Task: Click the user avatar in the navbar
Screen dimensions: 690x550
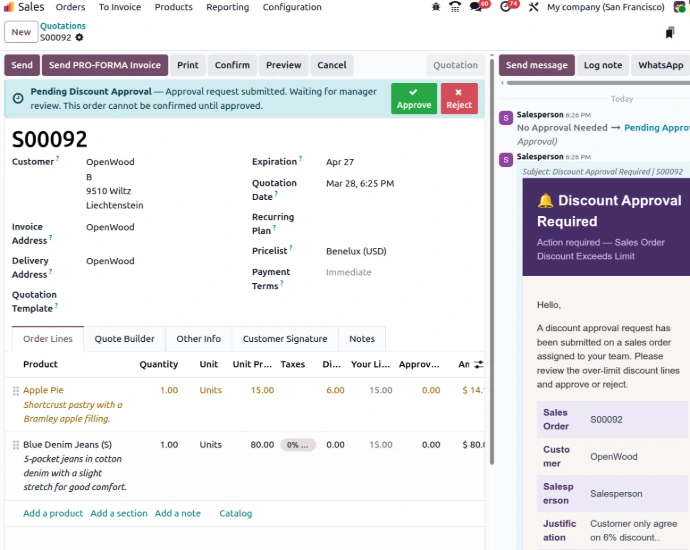Action: coord(680,7)
